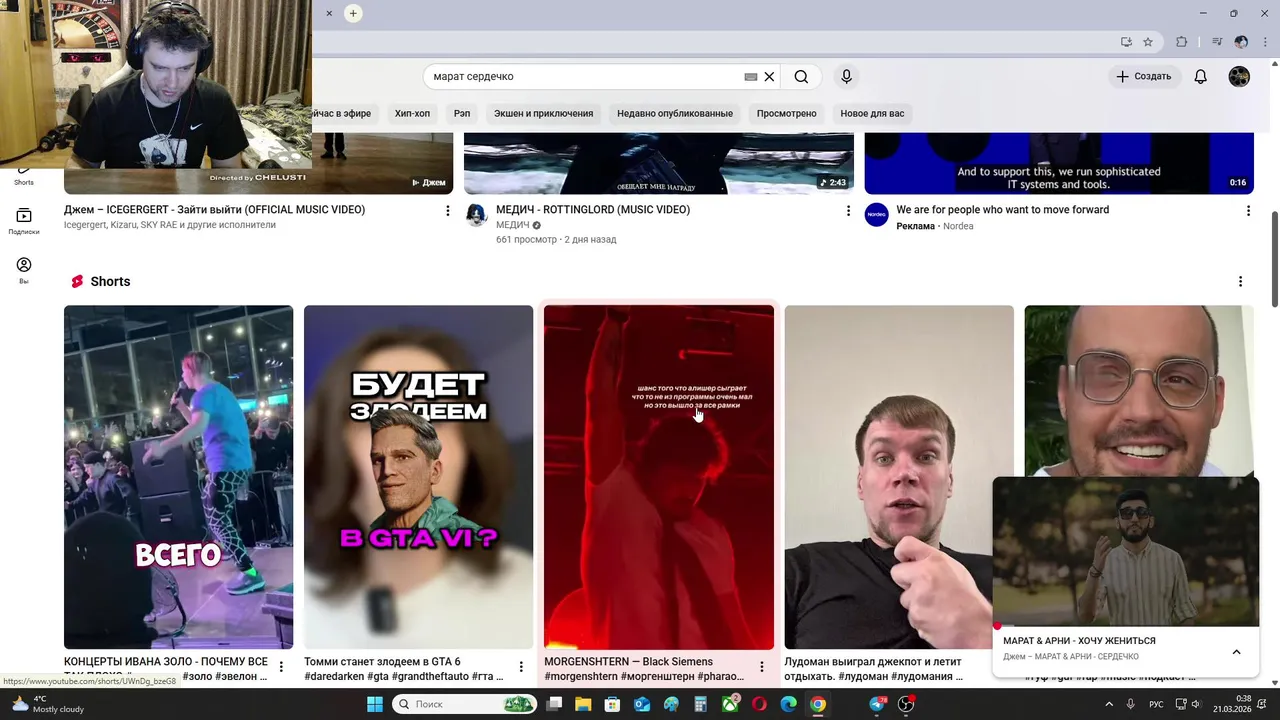Open options for MORGENSHTERN Black Siemens short
This screenshot has width=1280, height=720.
pos(761,667)
